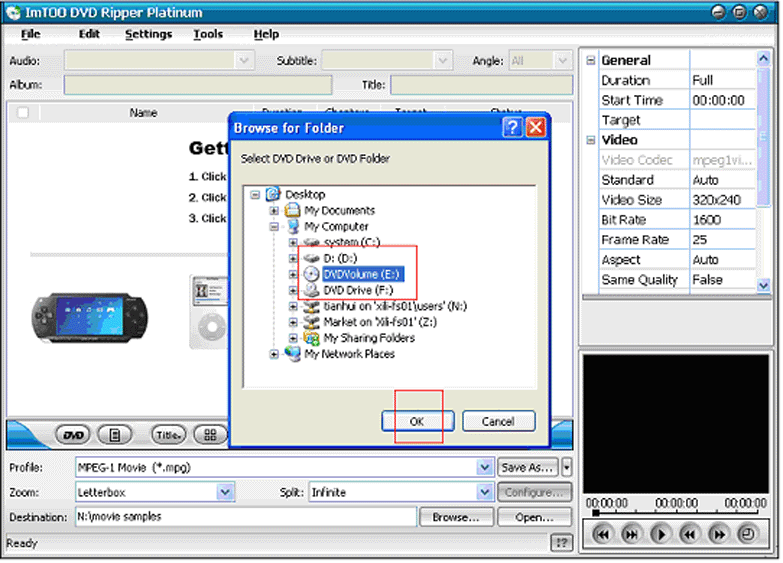Open the Settings menu
The width and height of the screenshot is (783, 563).
pos(149,34)
